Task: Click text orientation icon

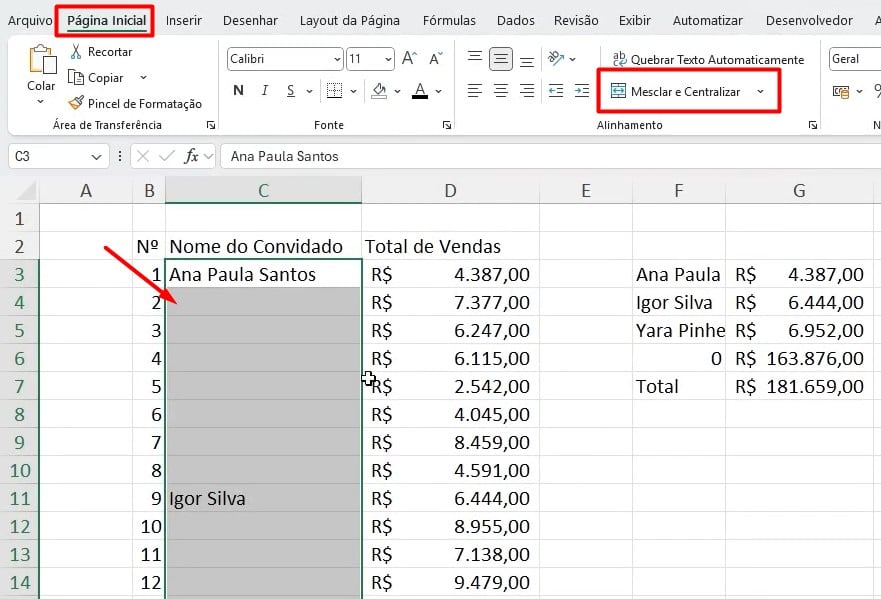Action: 556,58
